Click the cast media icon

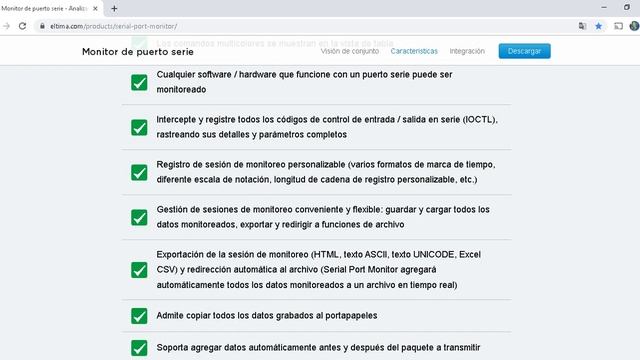pyautogui.click(x=618, y=26)
